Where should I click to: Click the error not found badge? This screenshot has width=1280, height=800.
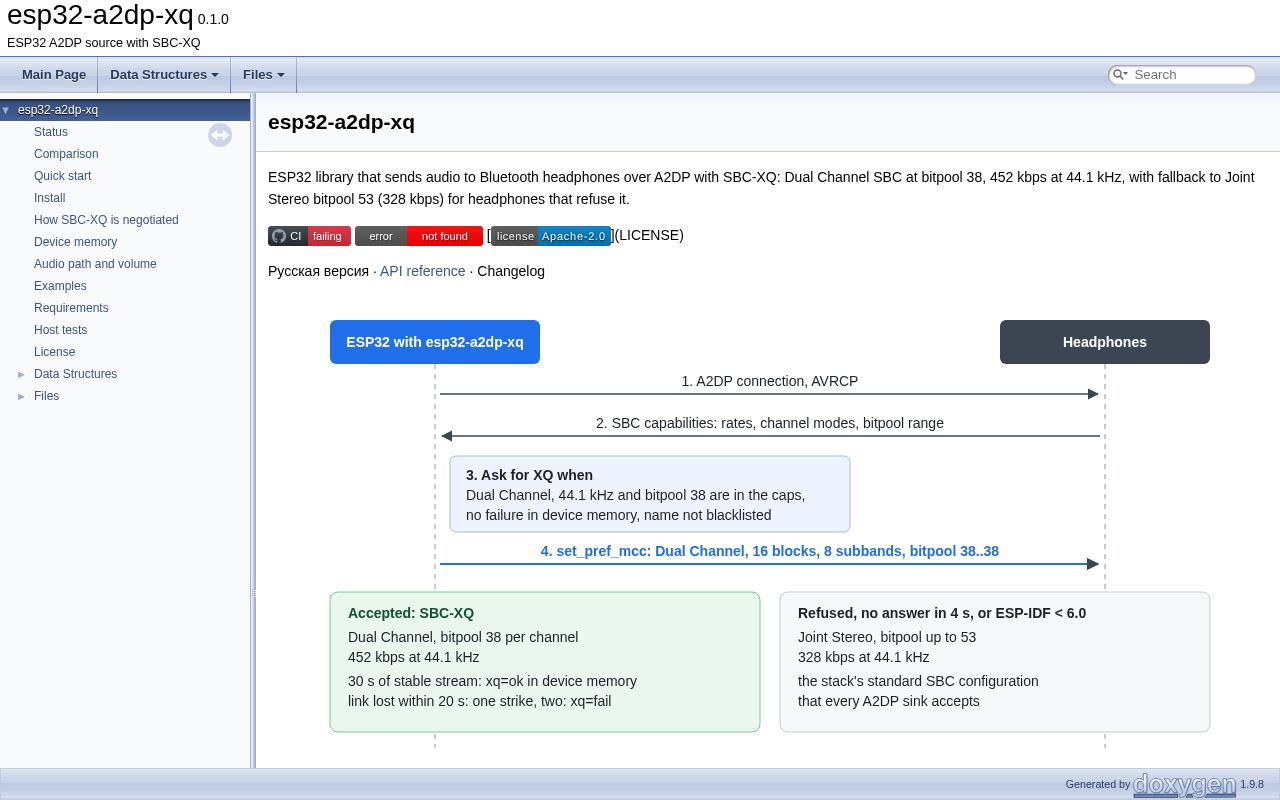(x=419, y=236)
